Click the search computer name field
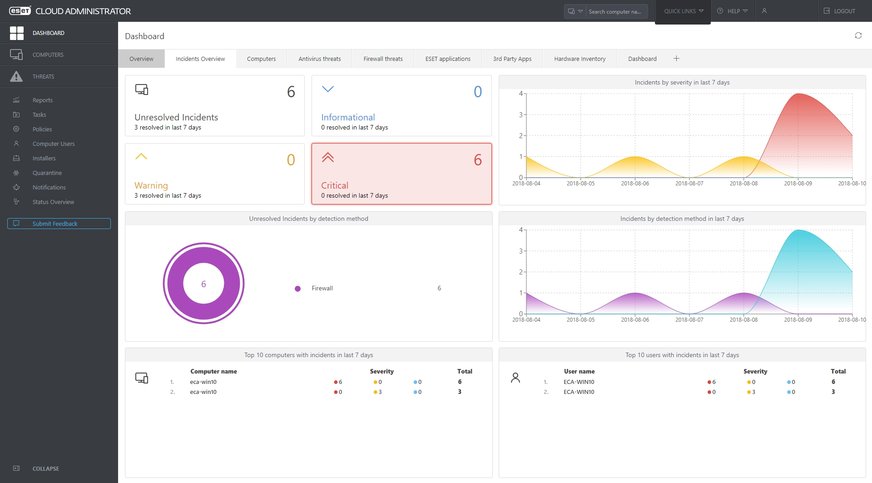 tap(614, 12)
